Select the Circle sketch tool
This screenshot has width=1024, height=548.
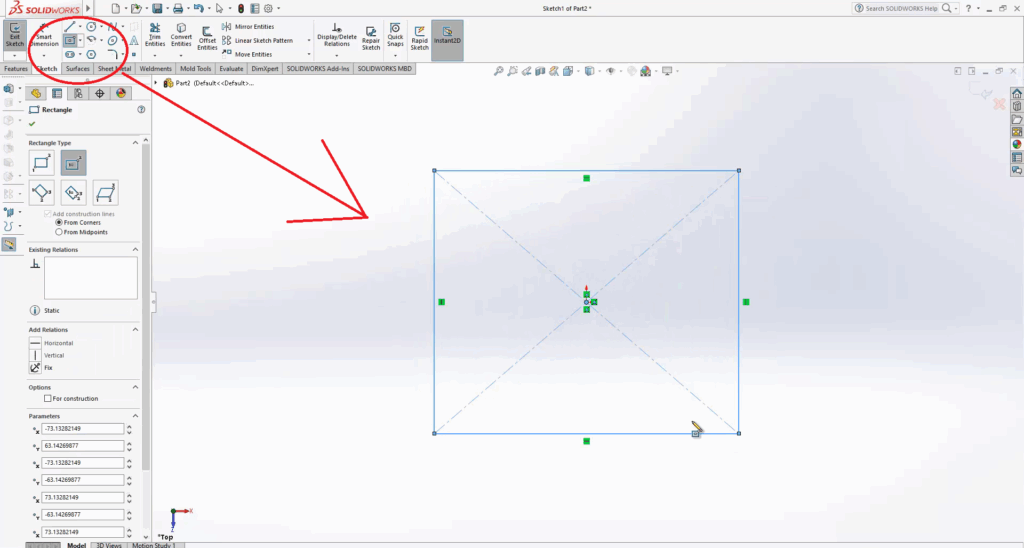point(91,27)
